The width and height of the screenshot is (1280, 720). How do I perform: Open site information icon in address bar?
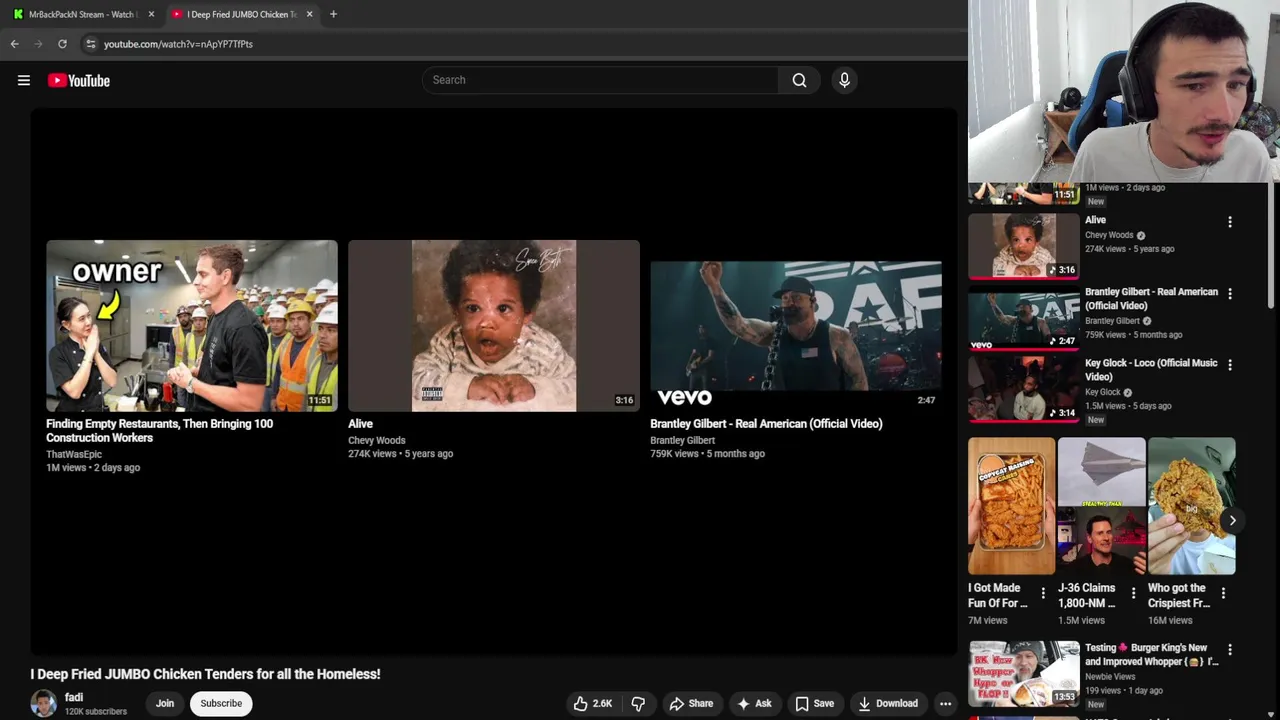click(x=90, y=44)
